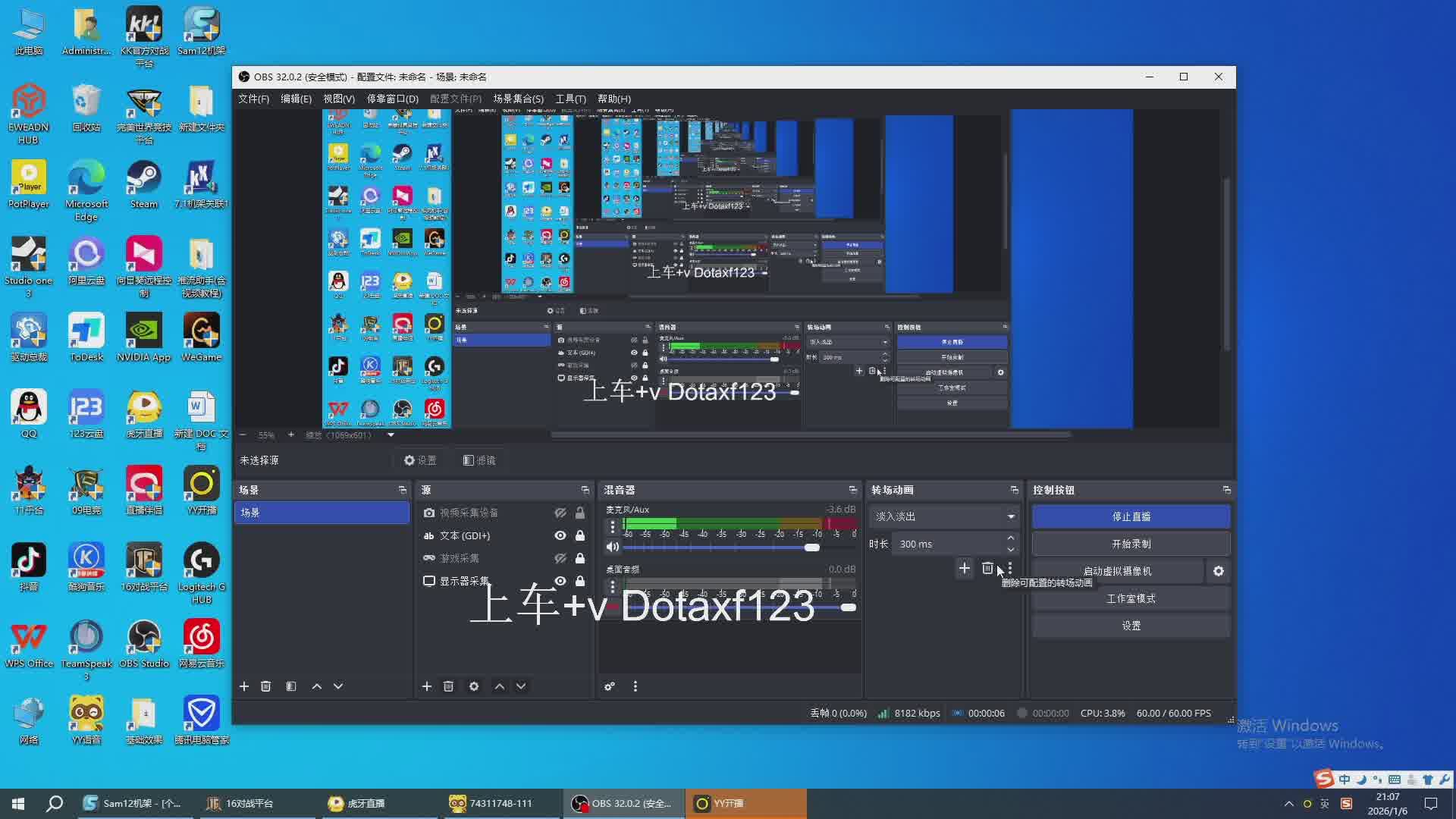Unlock the 显示器采集 source lock

point(580,581)
